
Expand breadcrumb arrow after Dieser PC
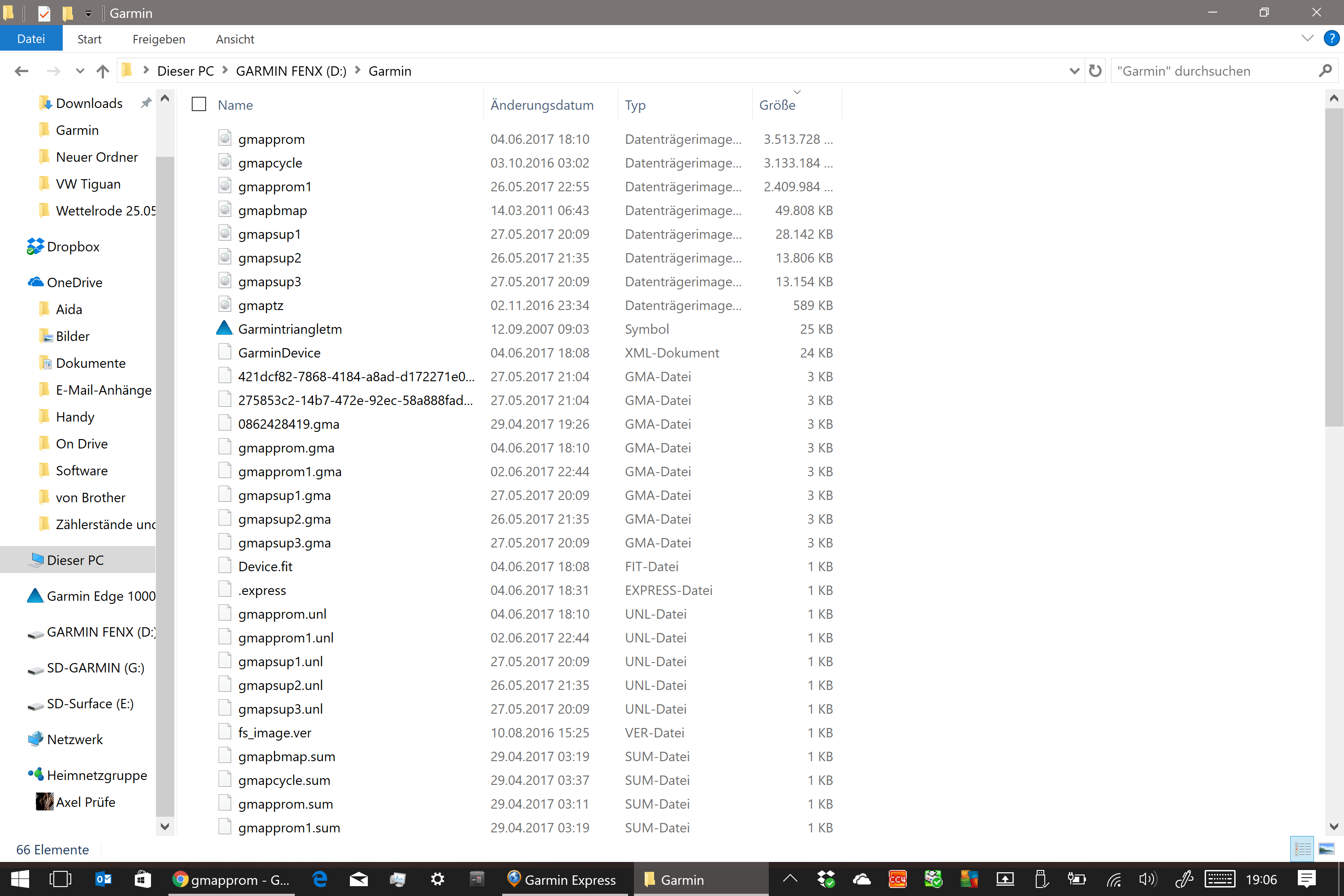point(225,70)
